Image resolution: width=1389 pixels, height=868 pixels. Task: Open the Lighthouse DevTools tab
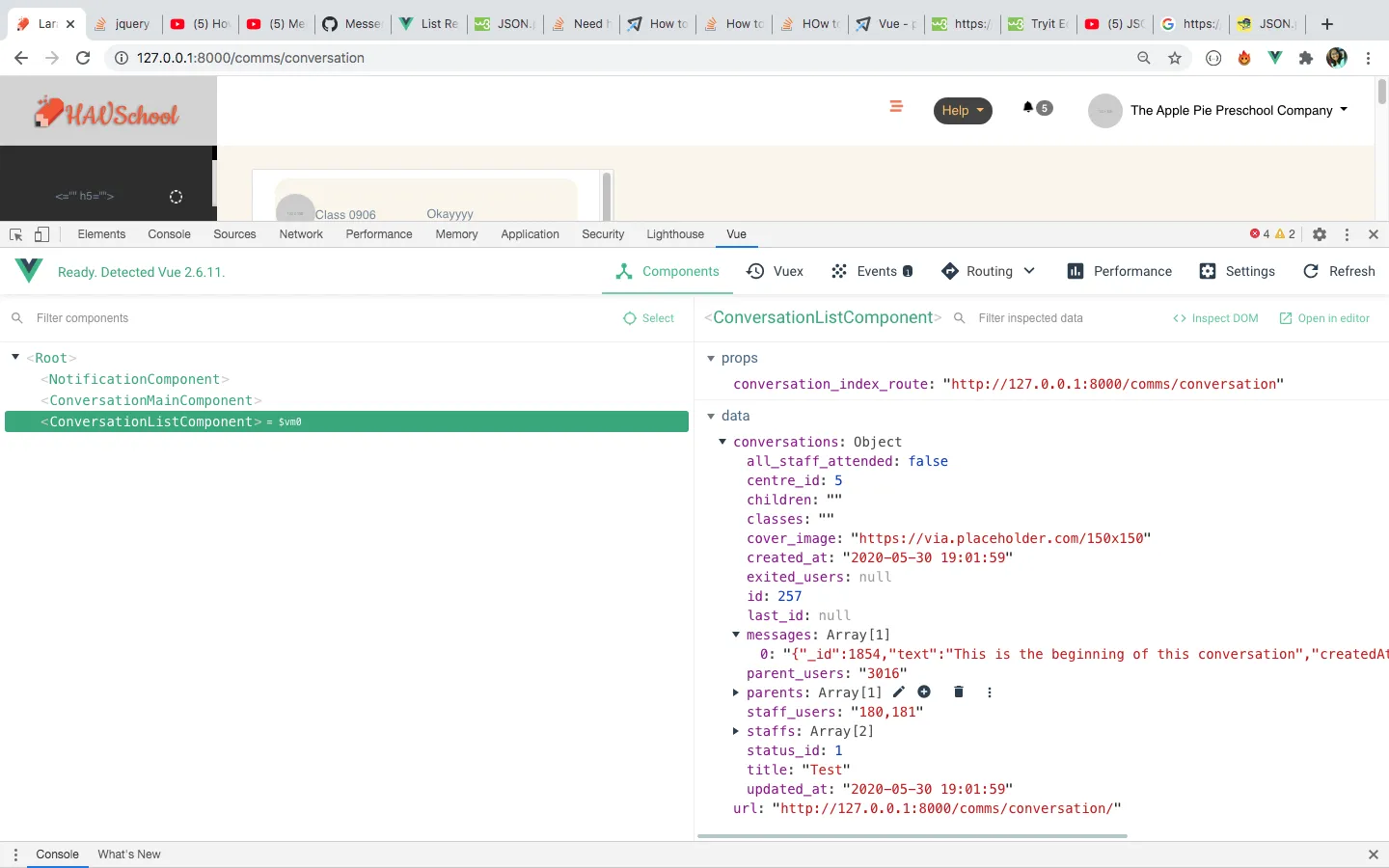click(x=675, y=234)
